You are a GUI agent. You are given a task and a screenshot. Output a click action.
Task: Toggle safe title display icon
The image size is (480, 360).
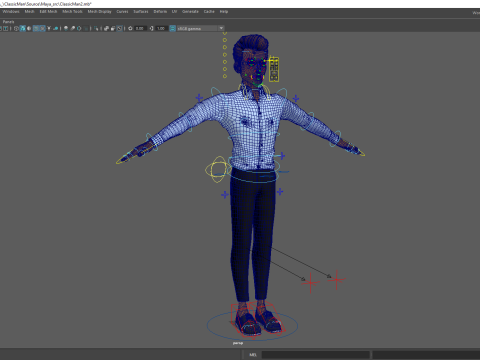click(x=6, y=28)
